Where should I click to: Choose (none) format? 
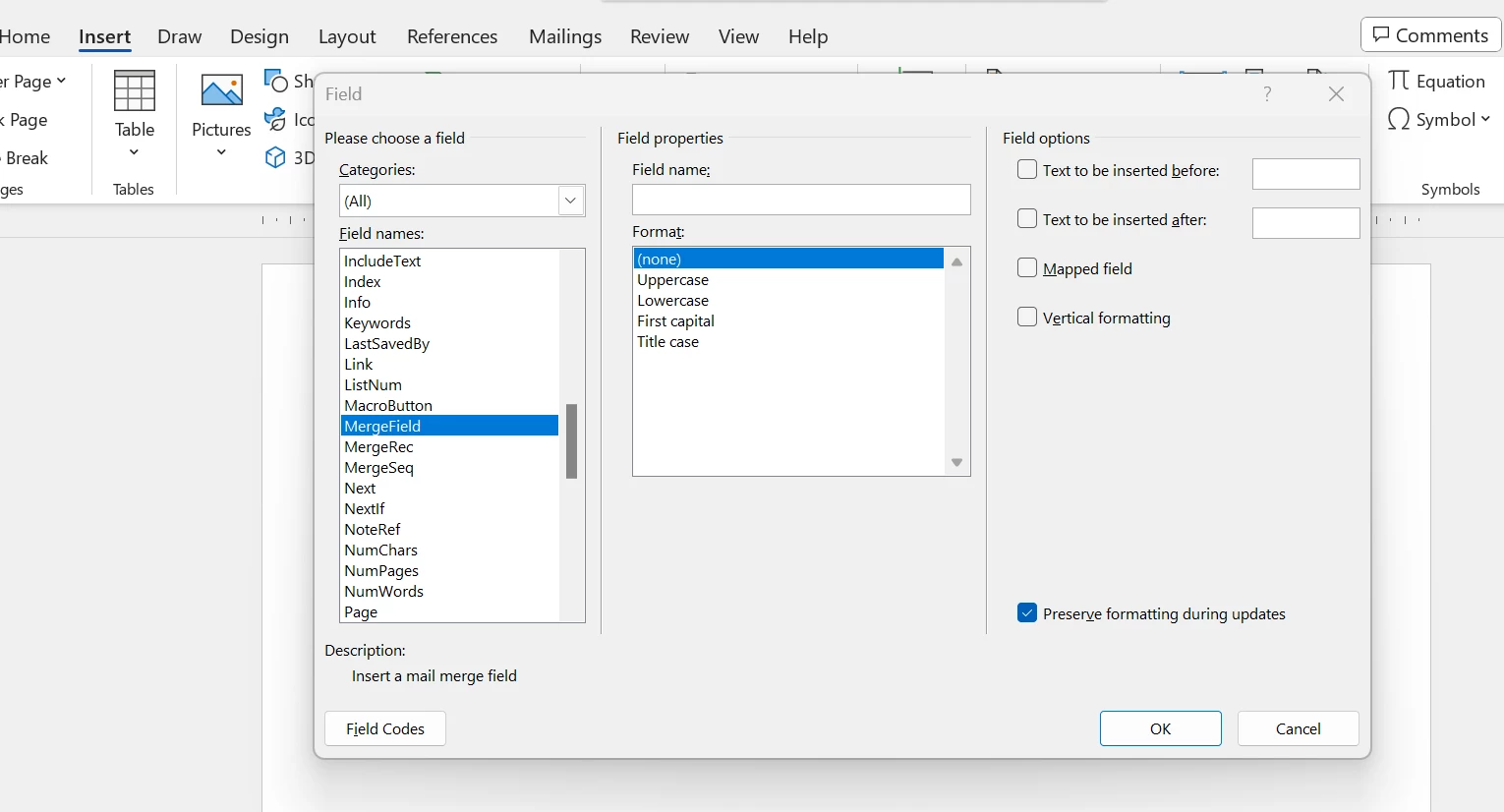point(788,259)
